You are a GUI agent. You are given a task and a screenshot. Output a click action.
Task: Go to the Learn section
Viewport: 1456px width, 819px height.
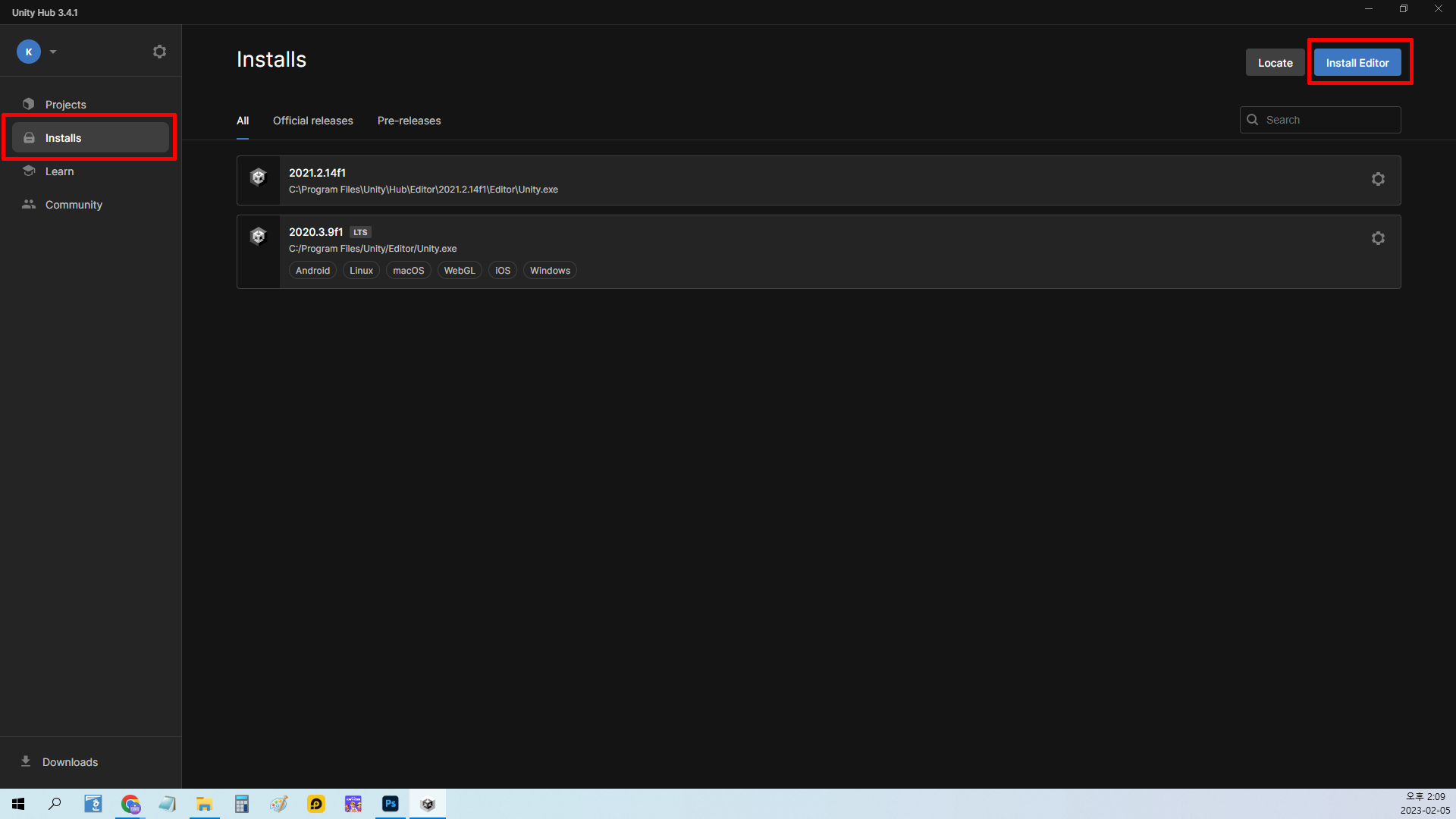click(x=59, y=171)
